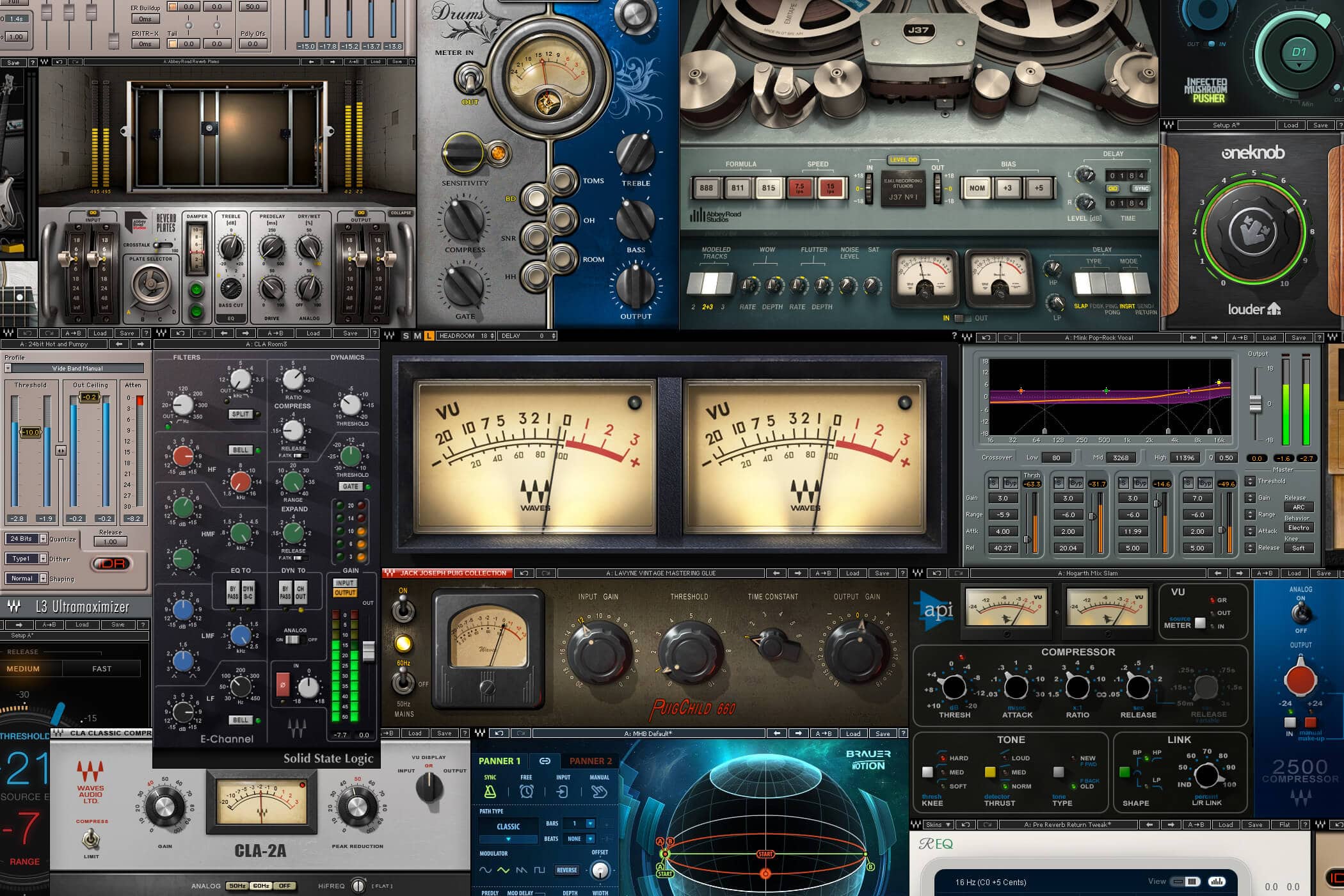The width and height of the screenshot is (1344, 896).
Task: Click the A→B button in API 2500 toolbar
Action: pyautogui.click(x=1265, y=573)
